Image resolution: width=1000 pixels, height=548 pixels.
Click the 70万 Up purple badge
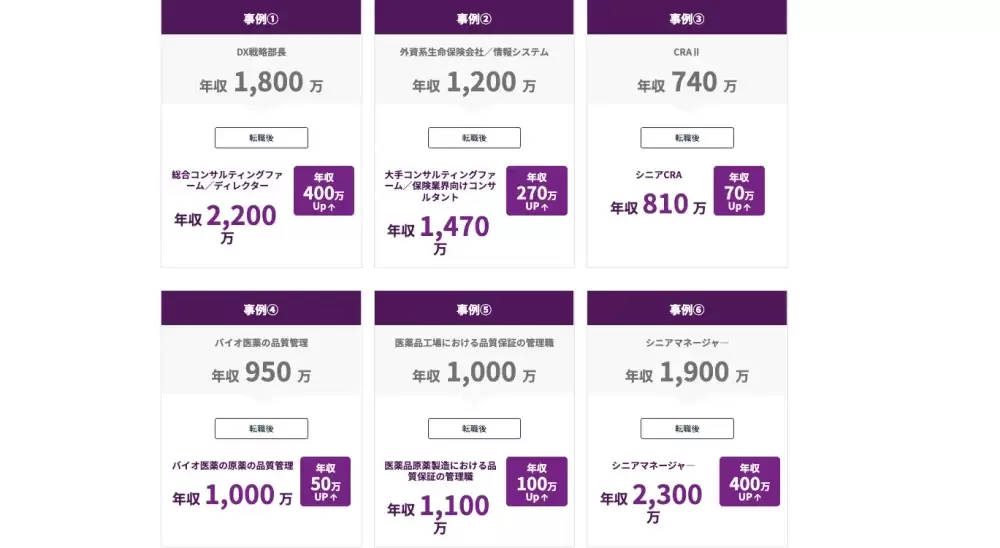[739, 191]
